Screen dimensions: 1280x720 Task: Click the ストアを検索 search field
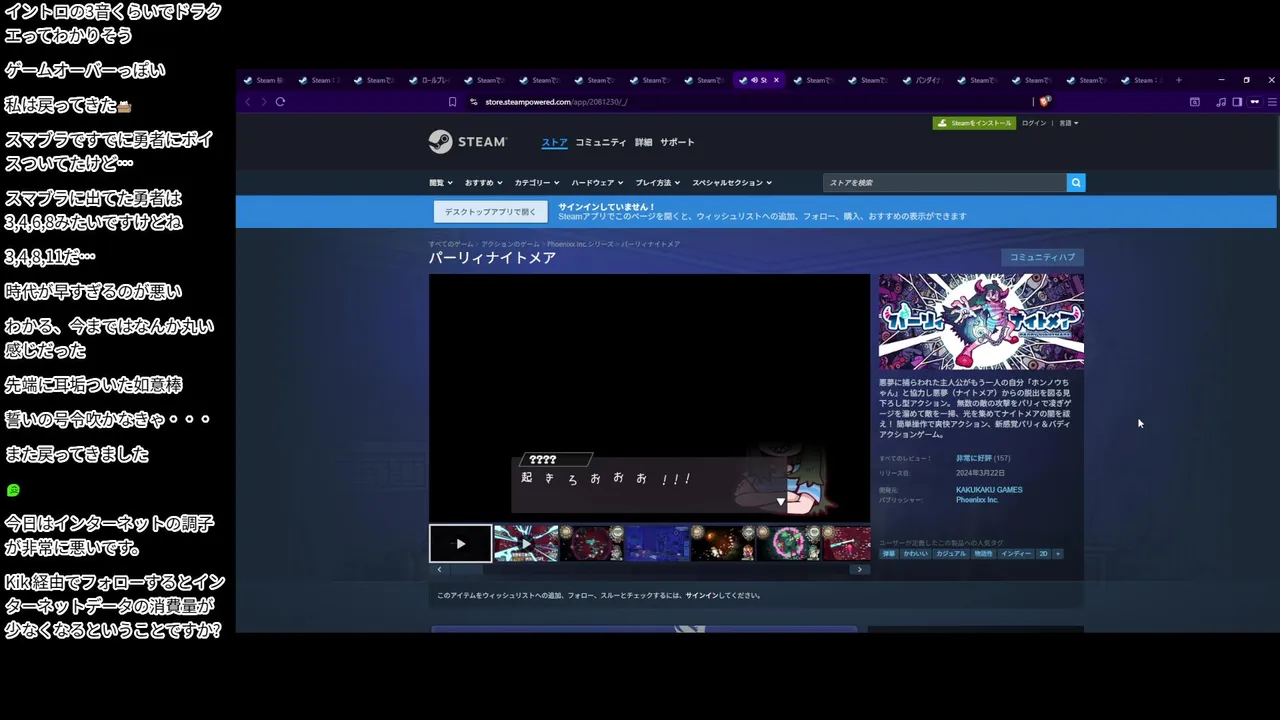point(945,183)
